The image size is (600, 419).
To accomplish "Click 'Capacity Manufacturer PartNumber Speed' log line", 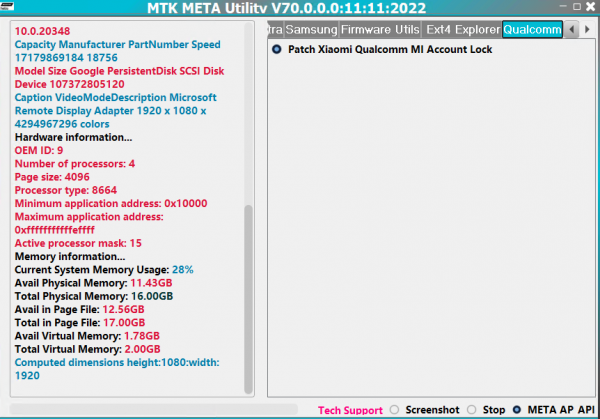I will (x=117, y=44).
